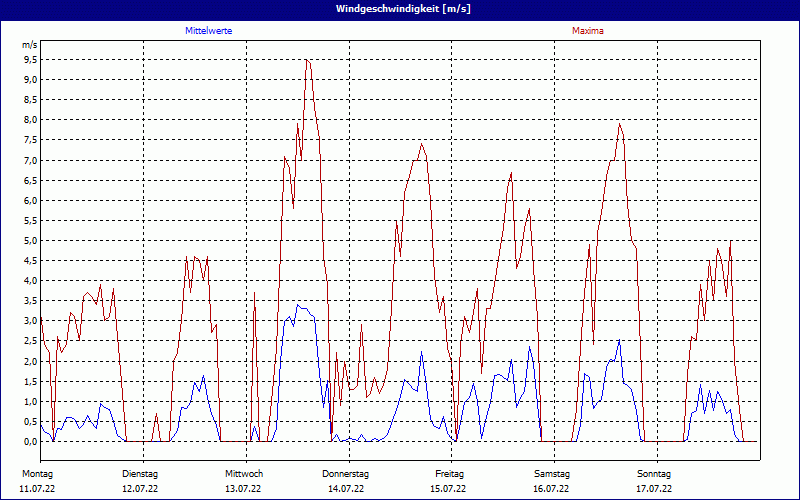Select the blue Mittelwerte legend label
This screenshot has height=500, width=800.
pyautogui.click(x=209, y=31)
